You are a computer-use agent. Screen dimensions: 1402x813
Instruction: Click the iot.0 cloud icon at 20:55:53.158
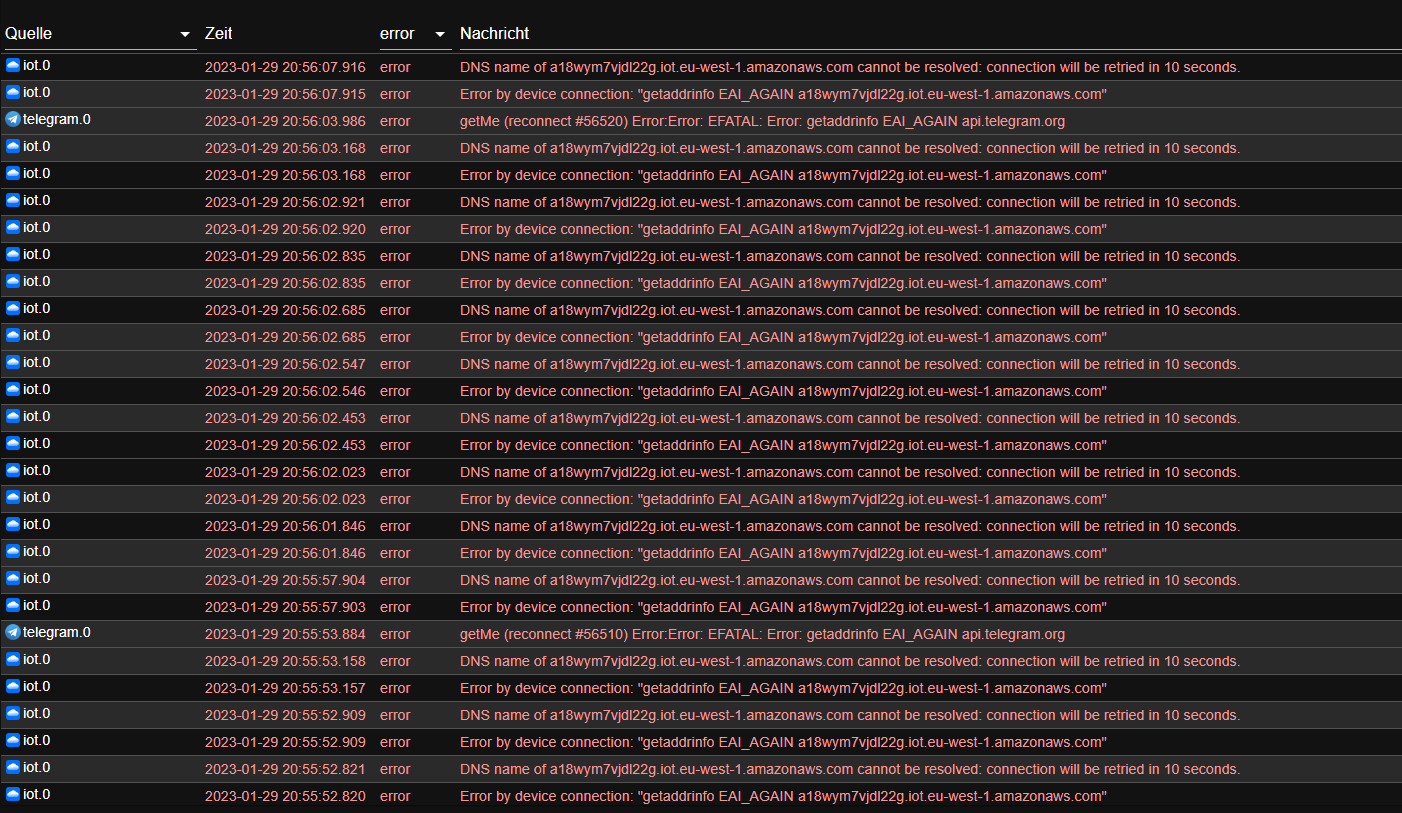pos(13,659)
